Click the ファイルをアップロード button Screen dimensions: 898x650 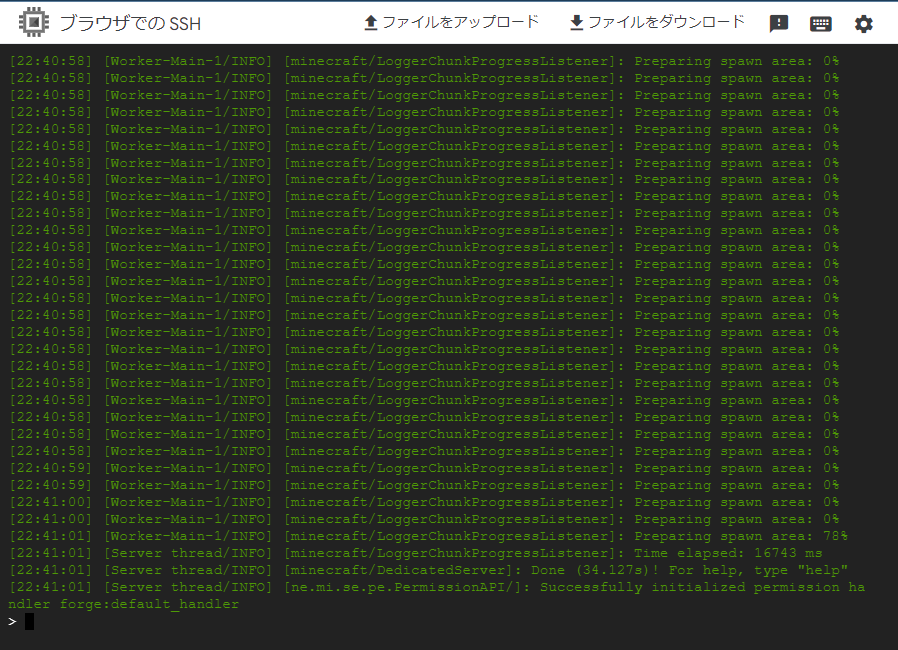point(451,23)
